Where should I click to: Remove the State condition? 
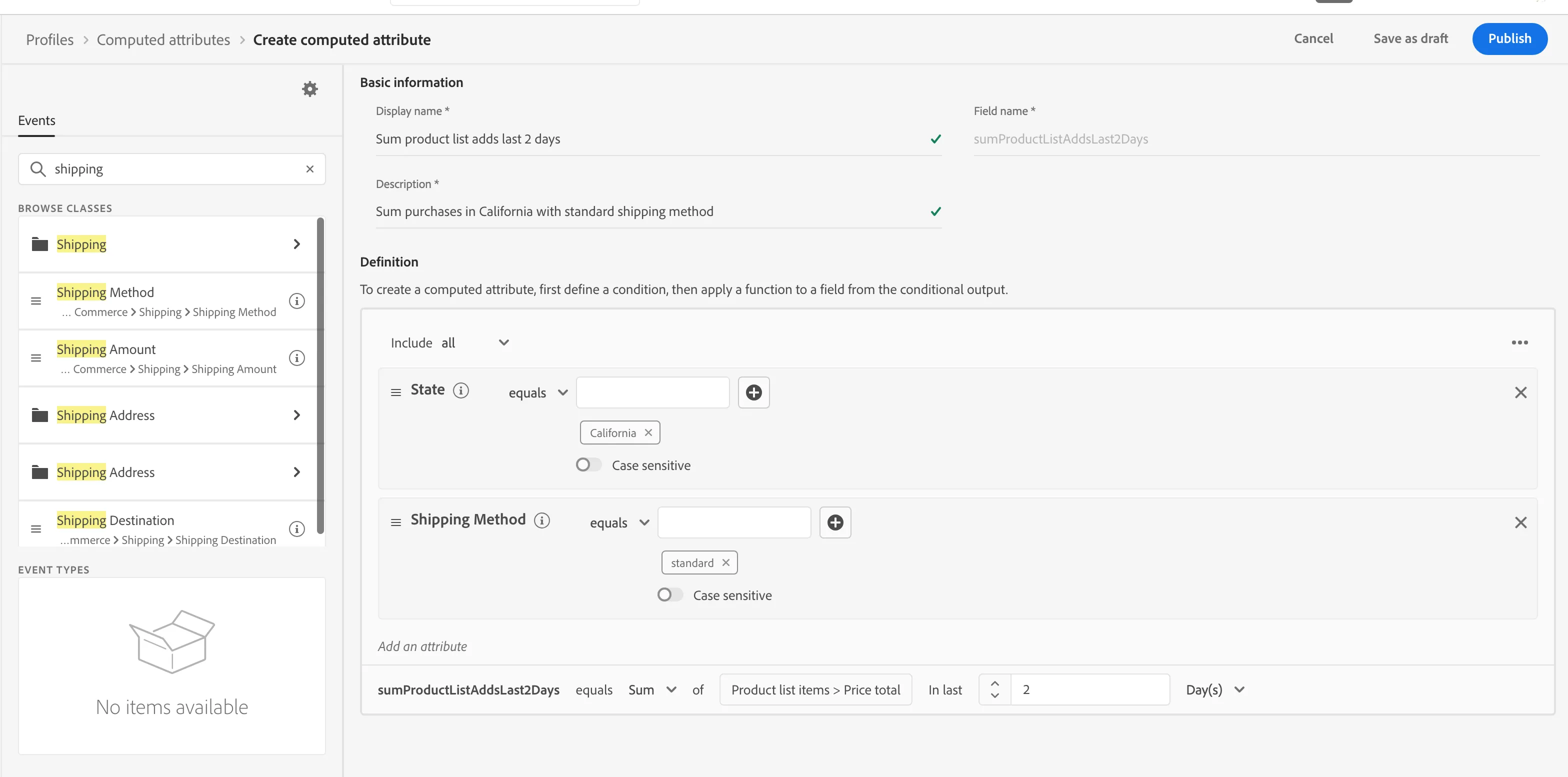(x=1520, y=392)
